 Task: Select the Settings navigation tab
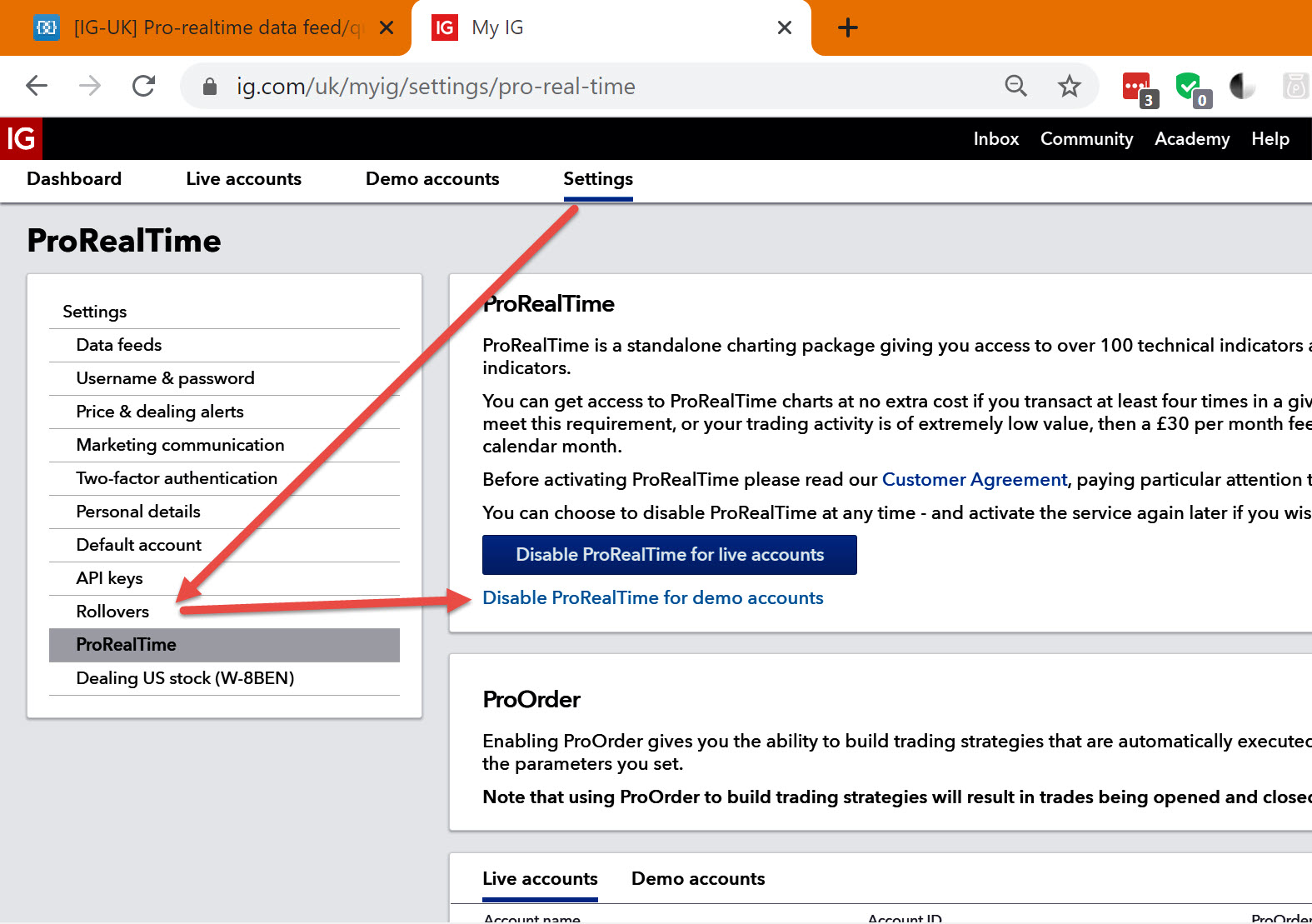click(598, 179)
